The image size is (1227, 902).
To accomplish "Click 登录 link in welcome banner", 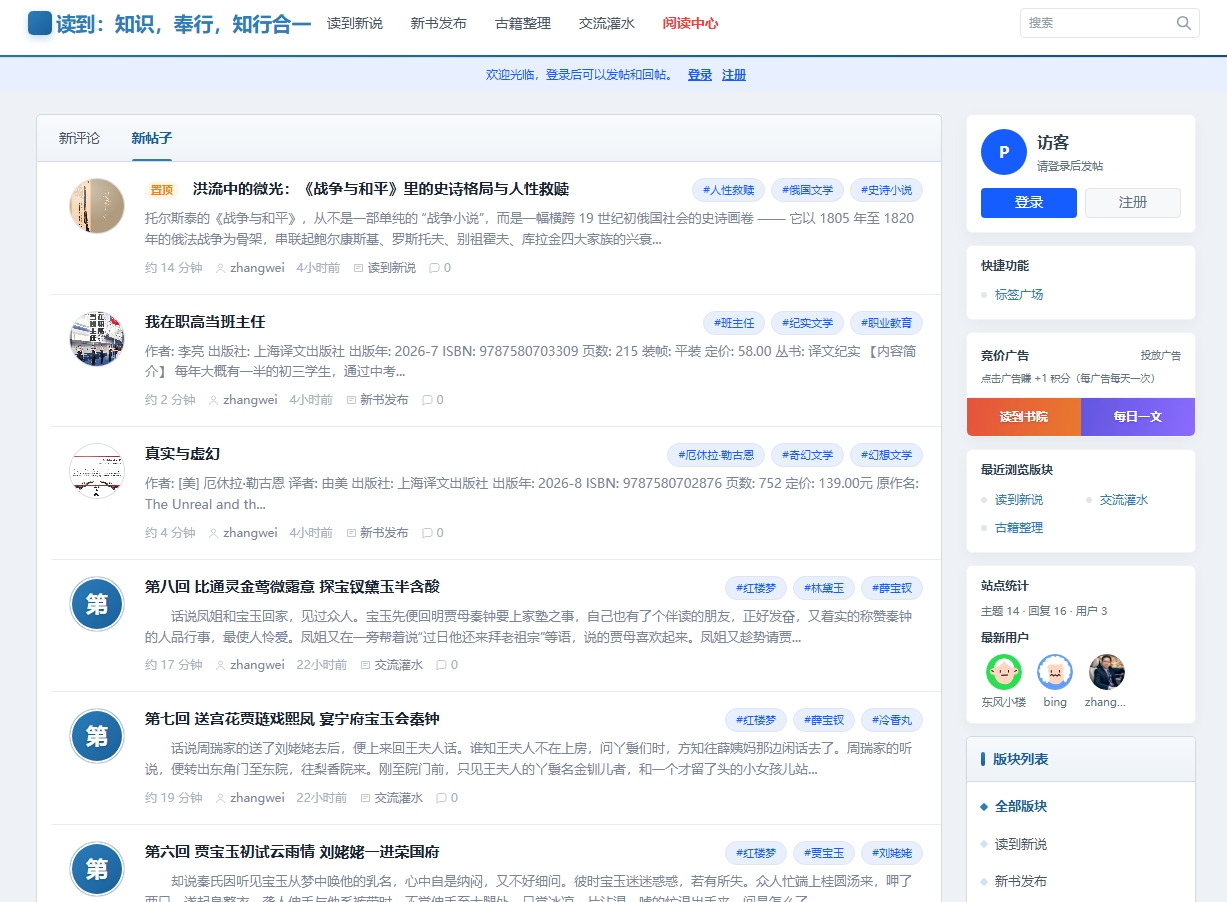I will pyautogui.click(x=700, y=75).
